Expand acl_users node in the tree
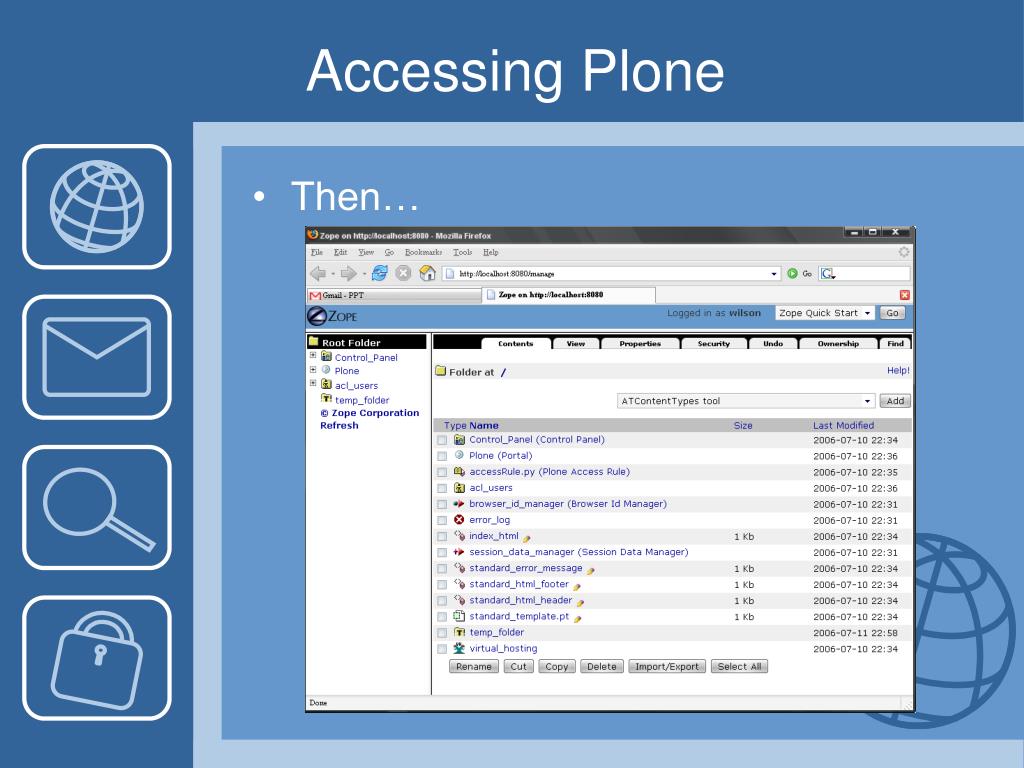Viewport: 1024px width, 768px height. coord(313,384)
